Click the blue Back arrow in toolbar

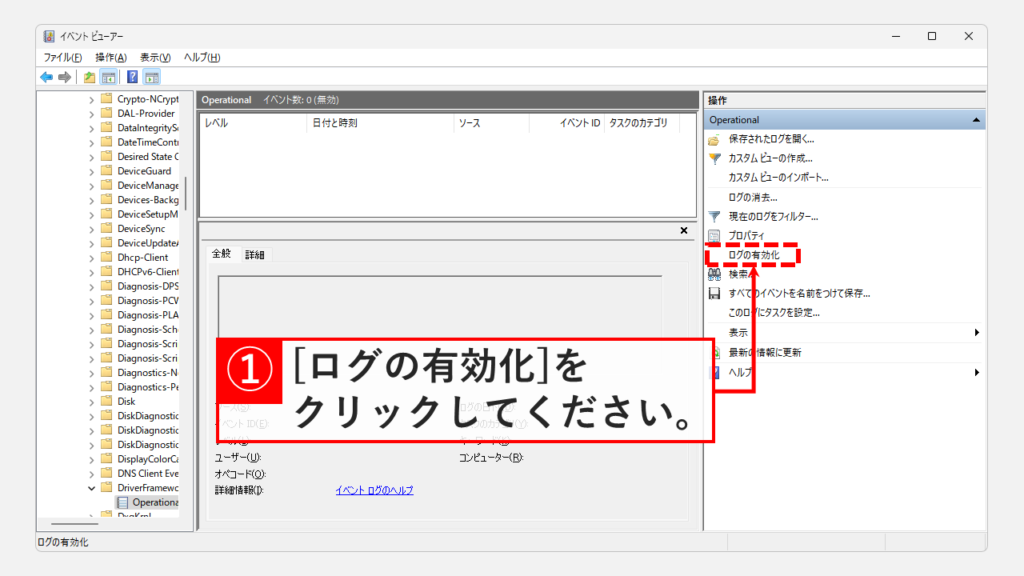pos(46,77)
